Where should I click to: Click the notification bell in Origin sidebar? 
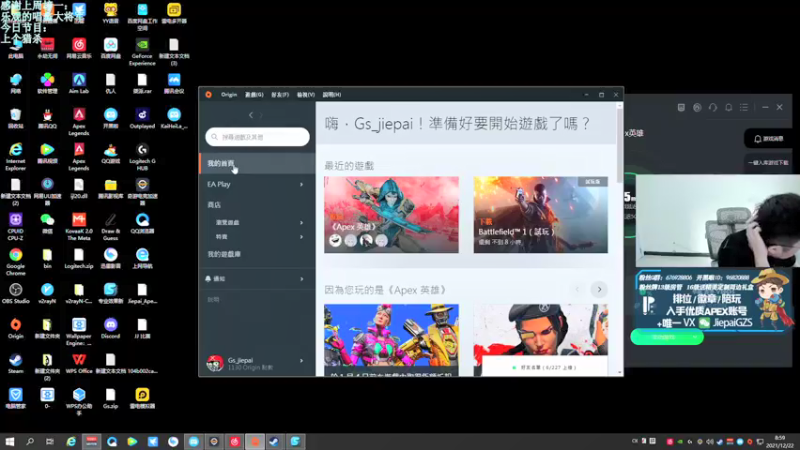208,279
